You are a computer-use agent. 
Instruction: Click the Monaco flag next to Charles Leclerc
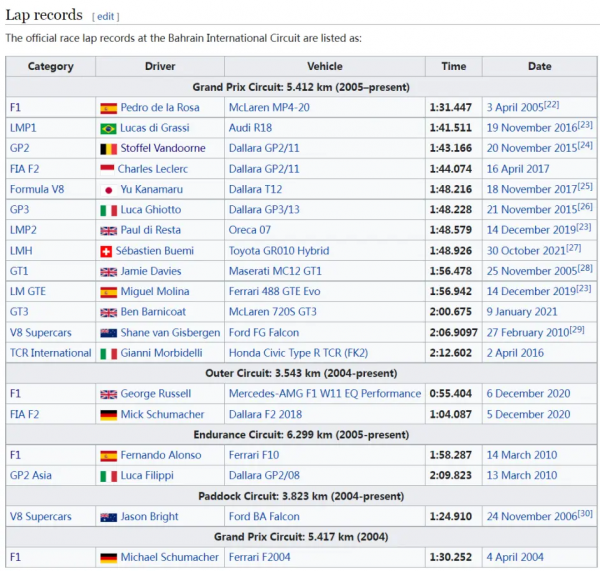108,169
